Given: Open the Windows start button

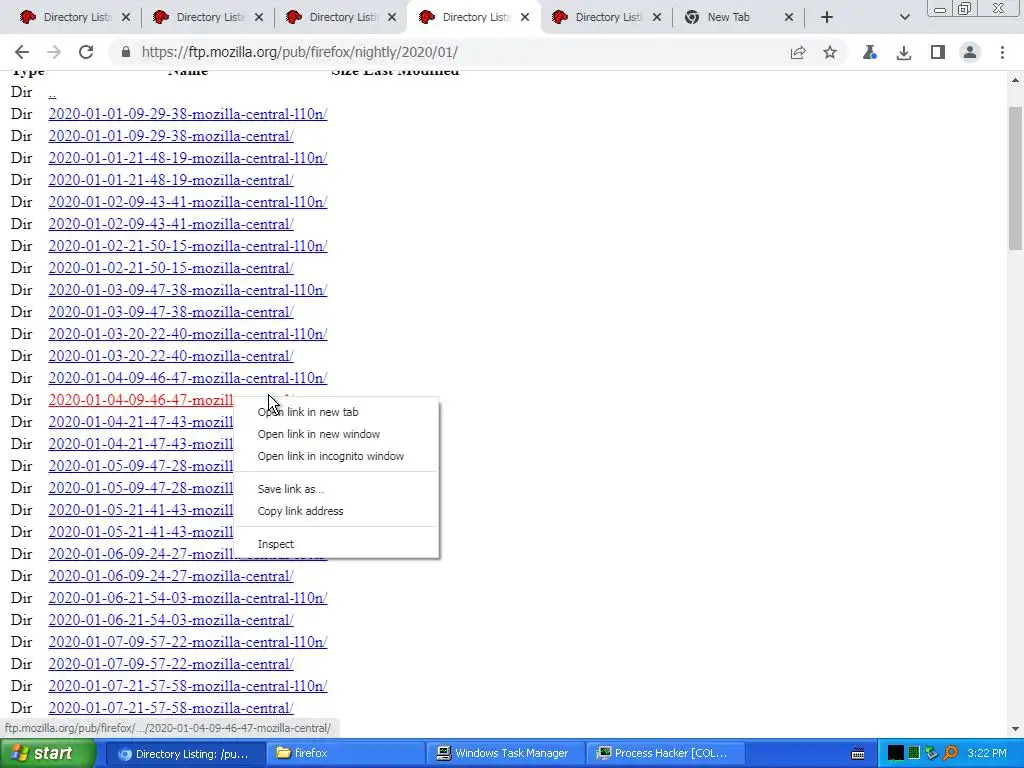Looking at the screenshot, I should click(48, 753).
